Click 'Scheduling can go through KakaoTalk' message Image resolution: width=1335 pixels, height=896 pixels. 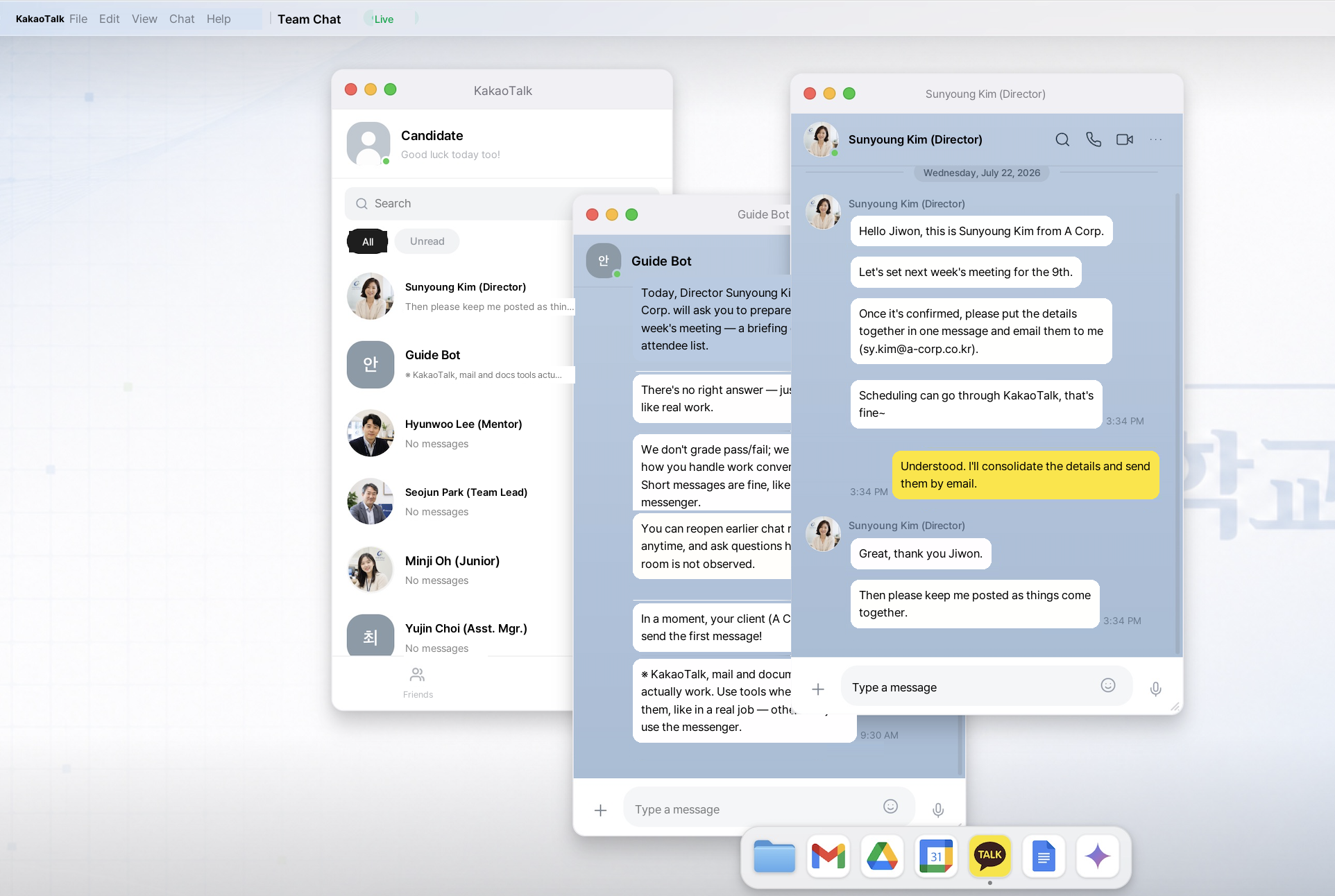point(976,404)
